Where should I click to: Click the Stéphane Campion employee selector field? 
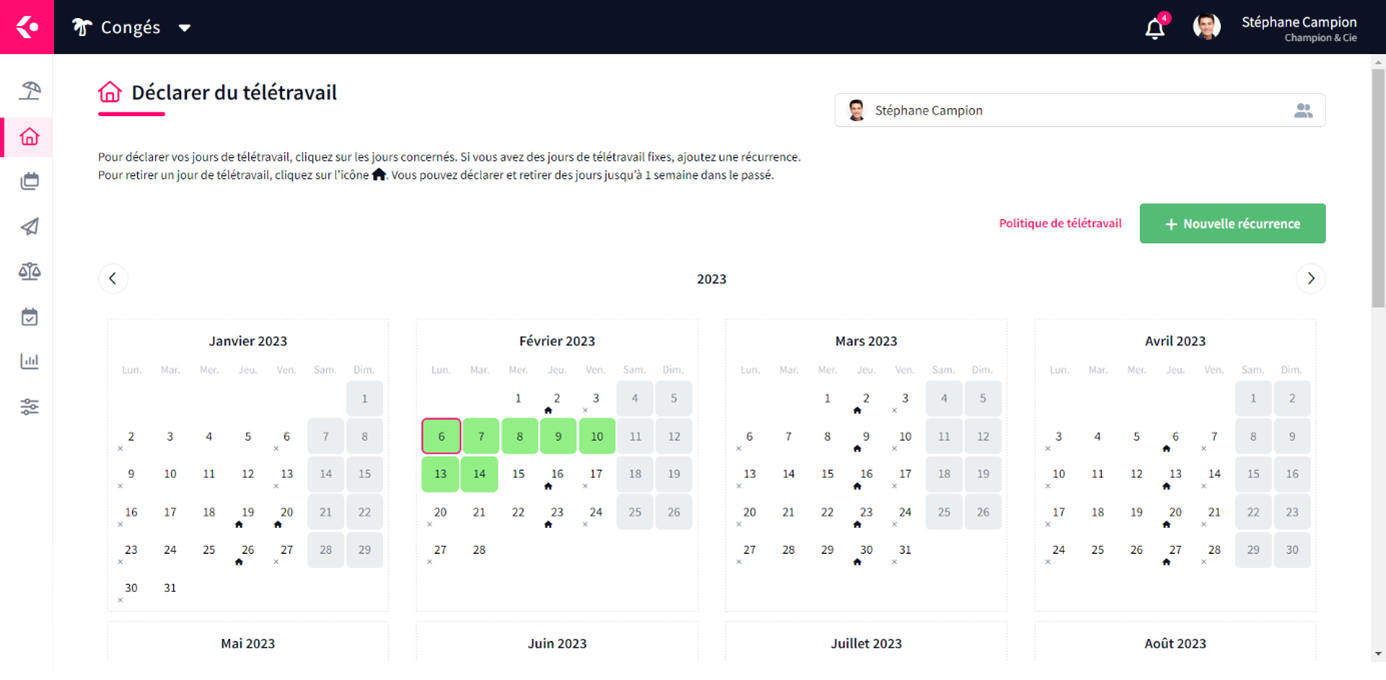(x=1079, y=111)
